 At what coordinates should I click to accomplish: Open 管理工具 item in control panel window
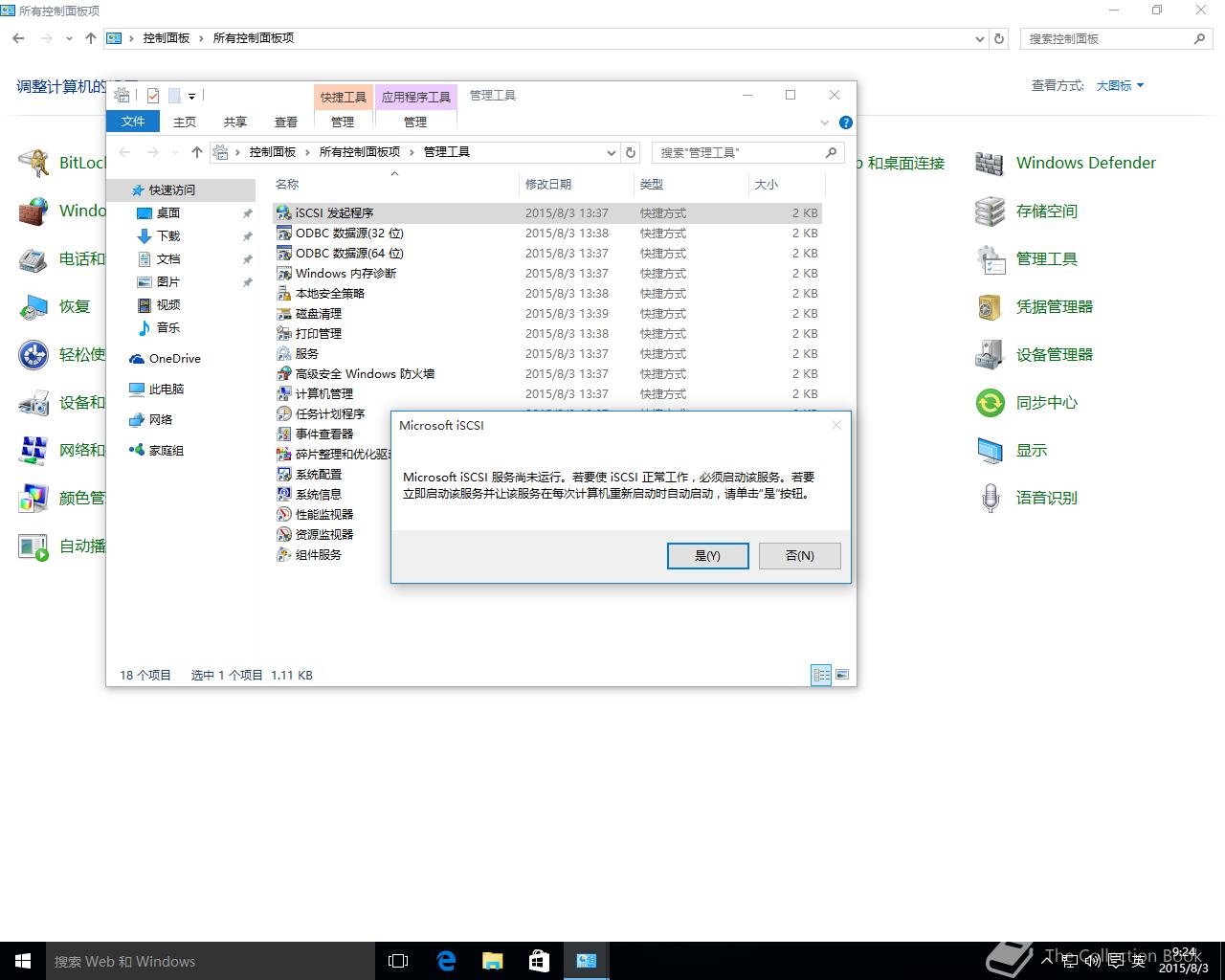point(1027,258)
